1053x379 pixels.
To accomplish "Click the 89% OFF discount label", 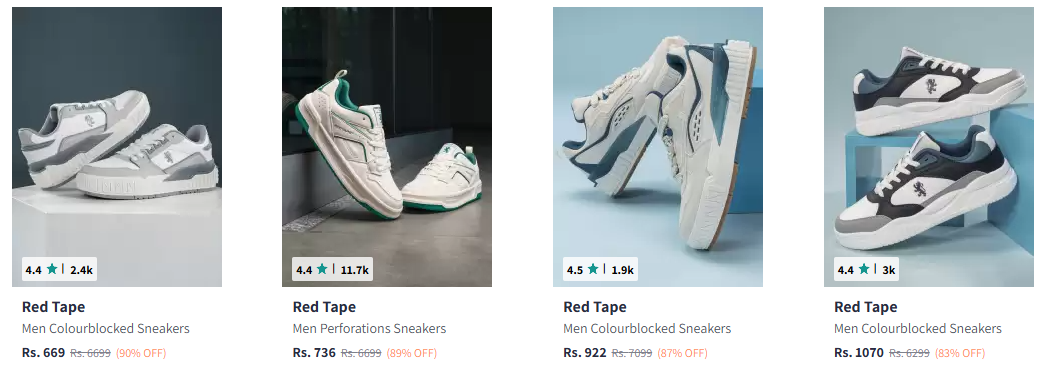I will pos(412,353).
